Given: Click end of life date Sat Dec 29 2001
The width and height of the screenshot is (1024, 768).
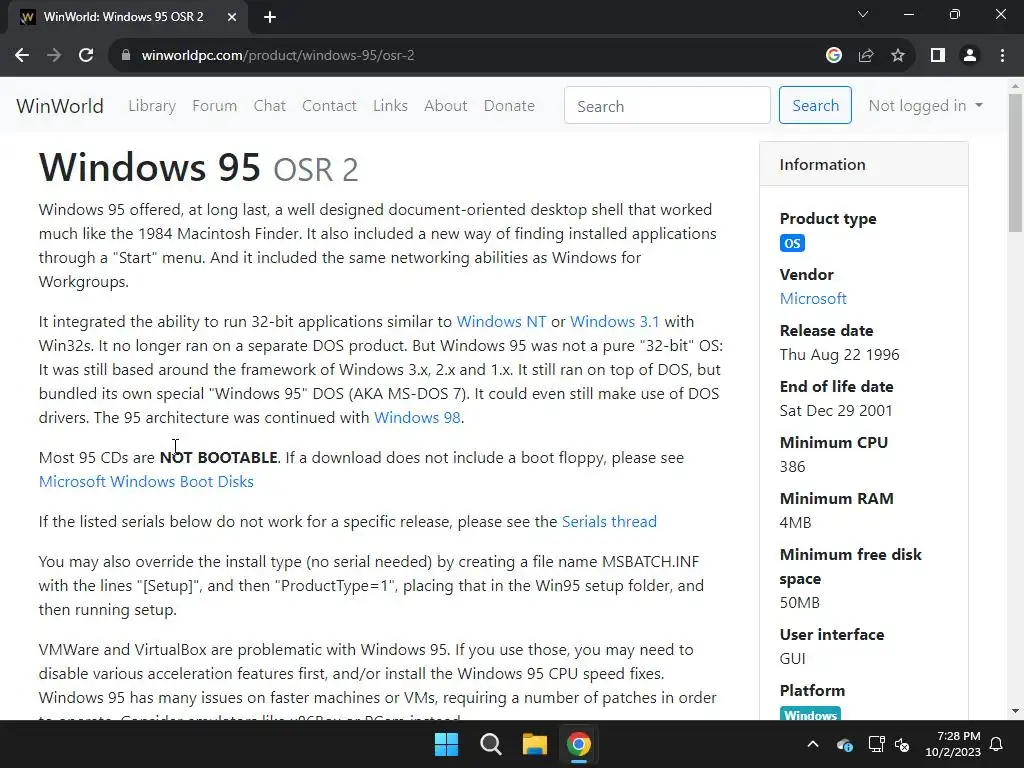Looking at the screenshot, I should 836,411.
